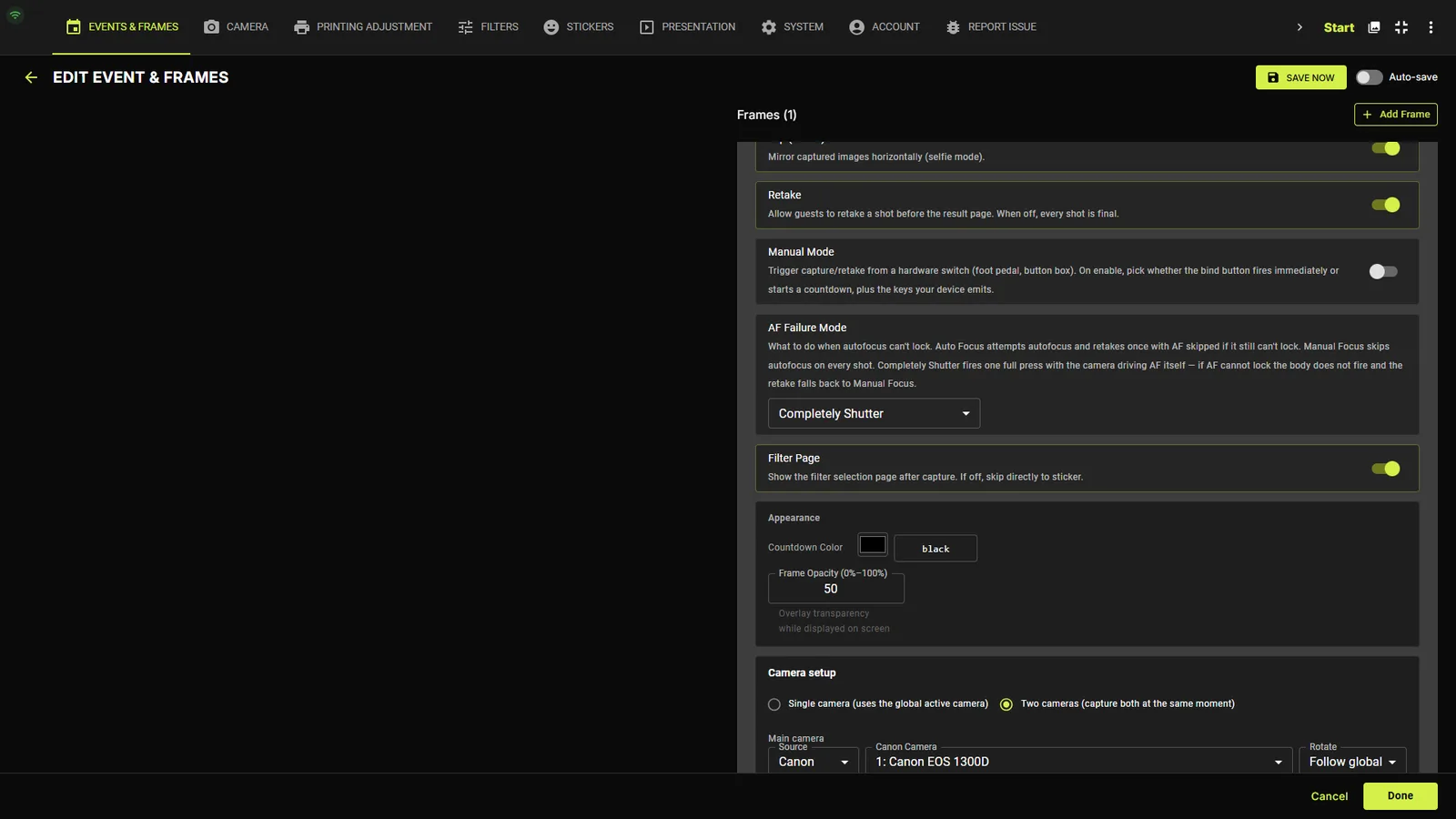Click the SAVE NOW button
The width and height of the screenshot is (1456, 819).
tap(1300, 77)
